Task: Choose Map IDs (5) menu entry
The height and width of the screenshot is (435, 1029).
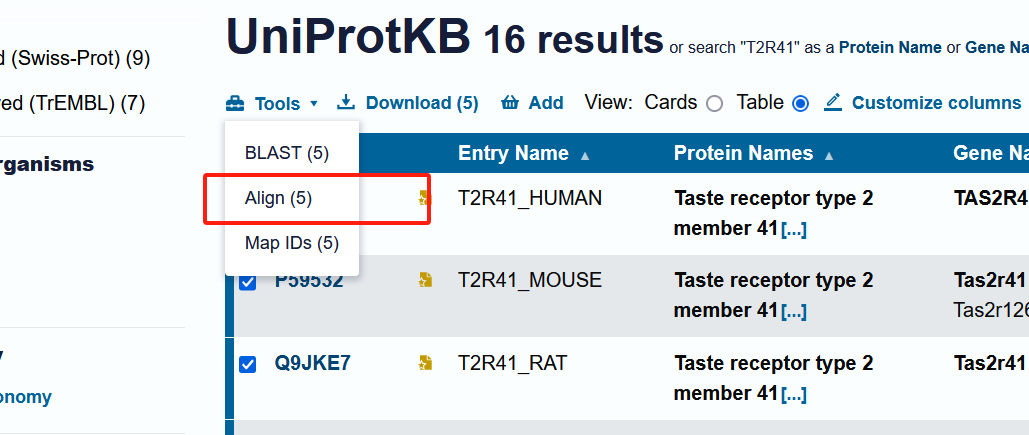Action: (291, 243)
